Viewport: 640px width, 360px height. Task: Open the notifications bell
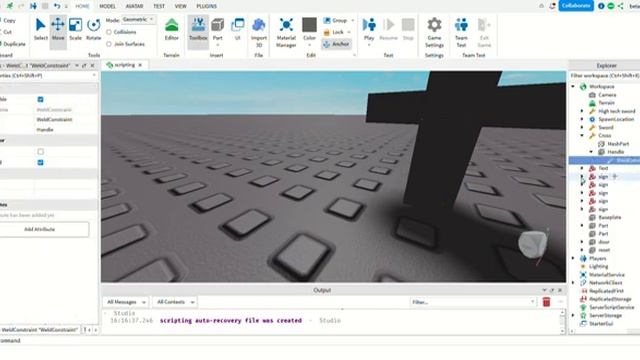click(x=552, y=6)
